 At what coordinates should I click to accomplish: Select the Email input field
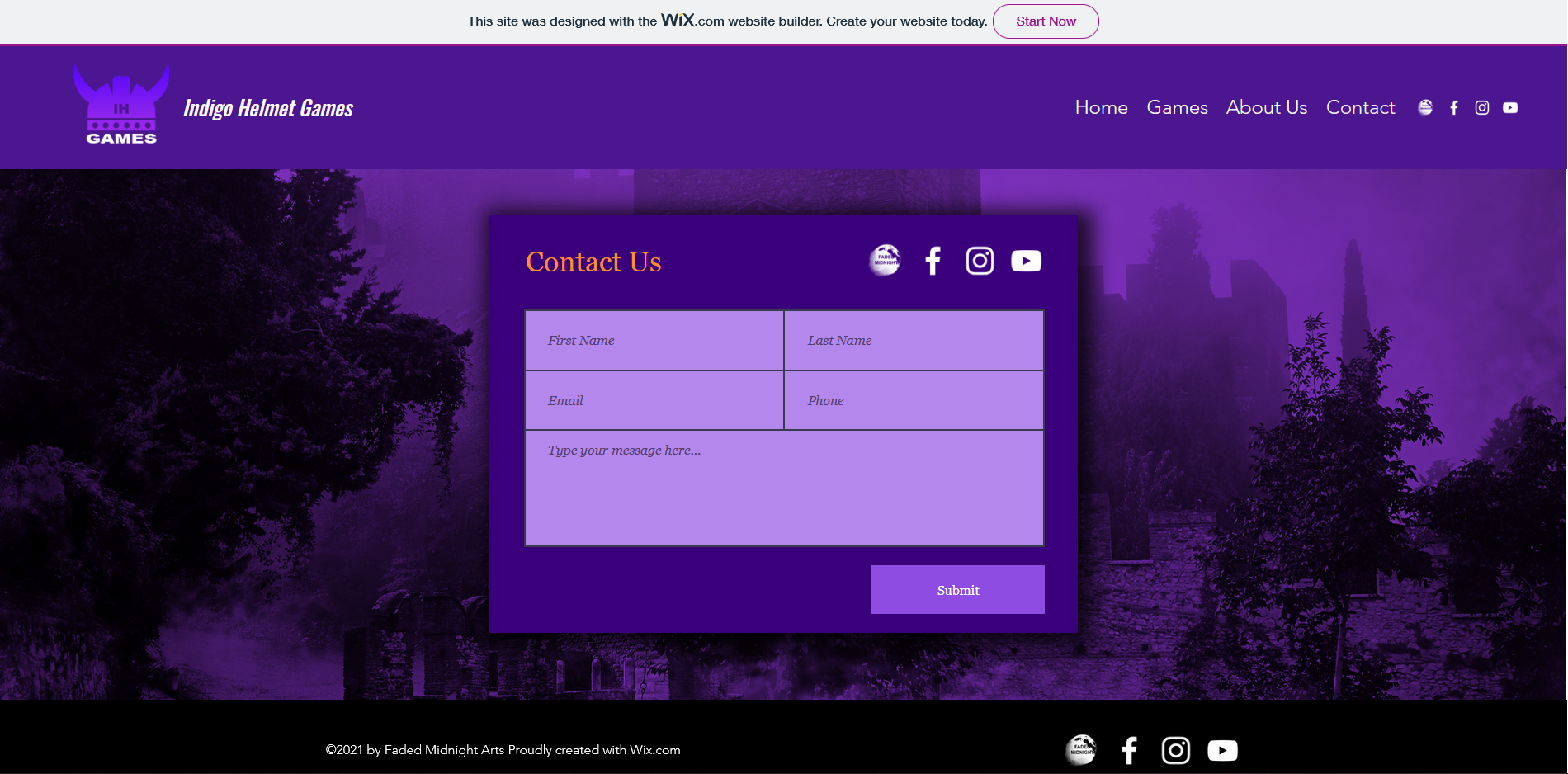(654, 400)
